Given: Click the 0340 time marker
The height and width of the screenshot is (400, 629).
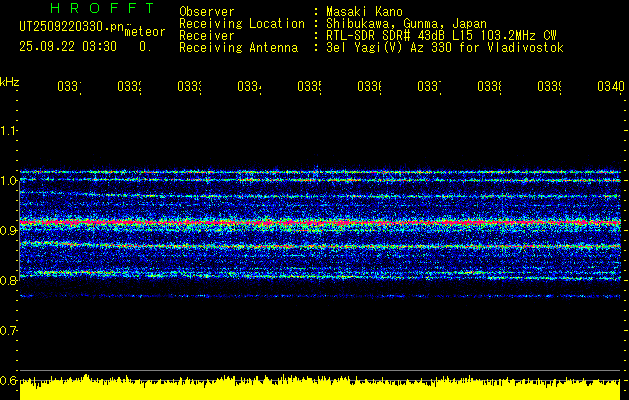Looking at the screenshot, I should 609,88.
